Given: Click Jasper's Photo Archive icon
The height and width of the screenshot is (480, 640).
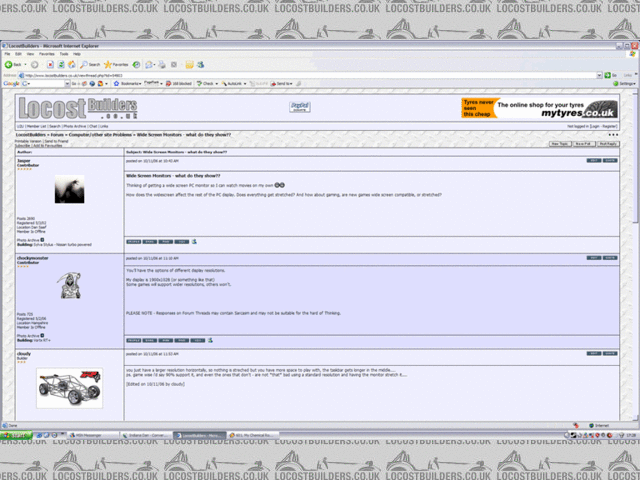Looking at the screenshot, I should 42,240.
